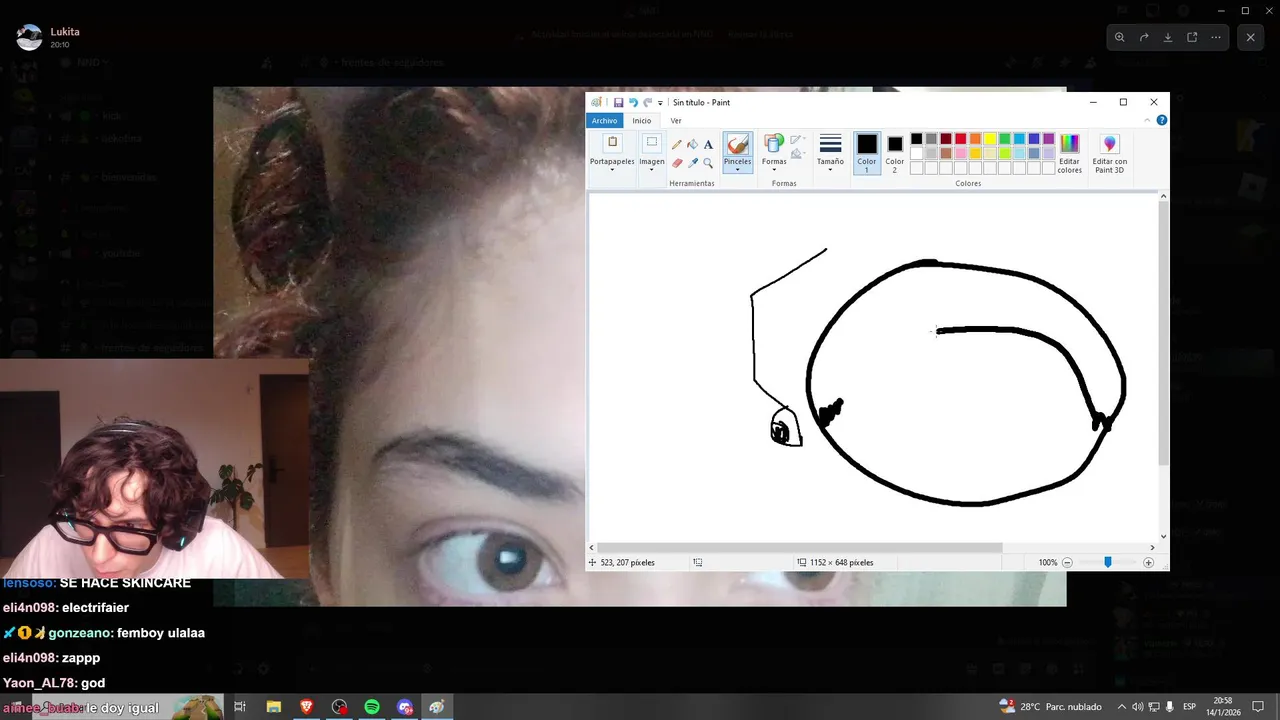1280x720 pixels.
Task: Expand the Pinceles dropdown arrow
Action: coord(737,170)
